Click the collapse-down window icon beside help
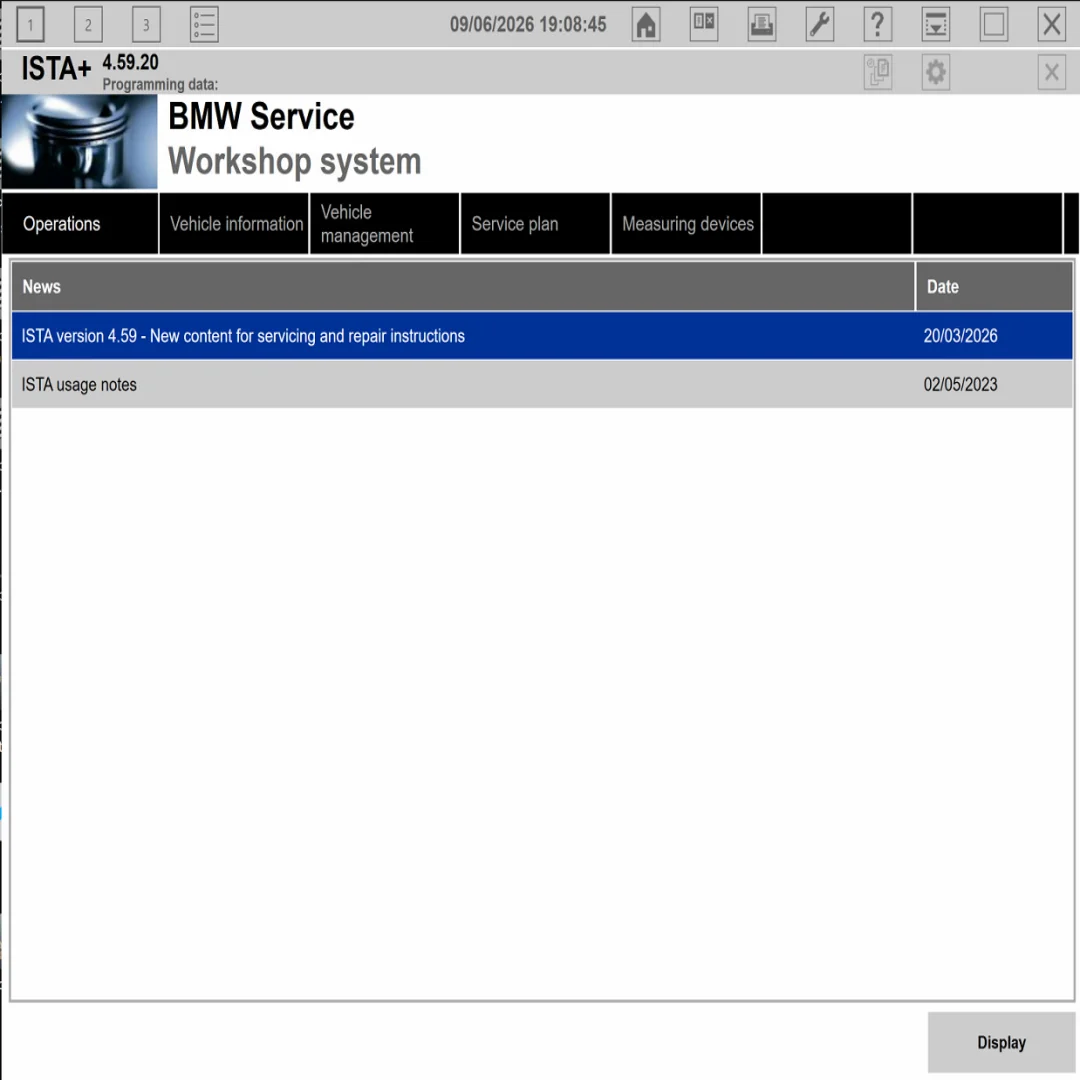The width and height of the screenshot is (1080, 1080). pos(935,25)
